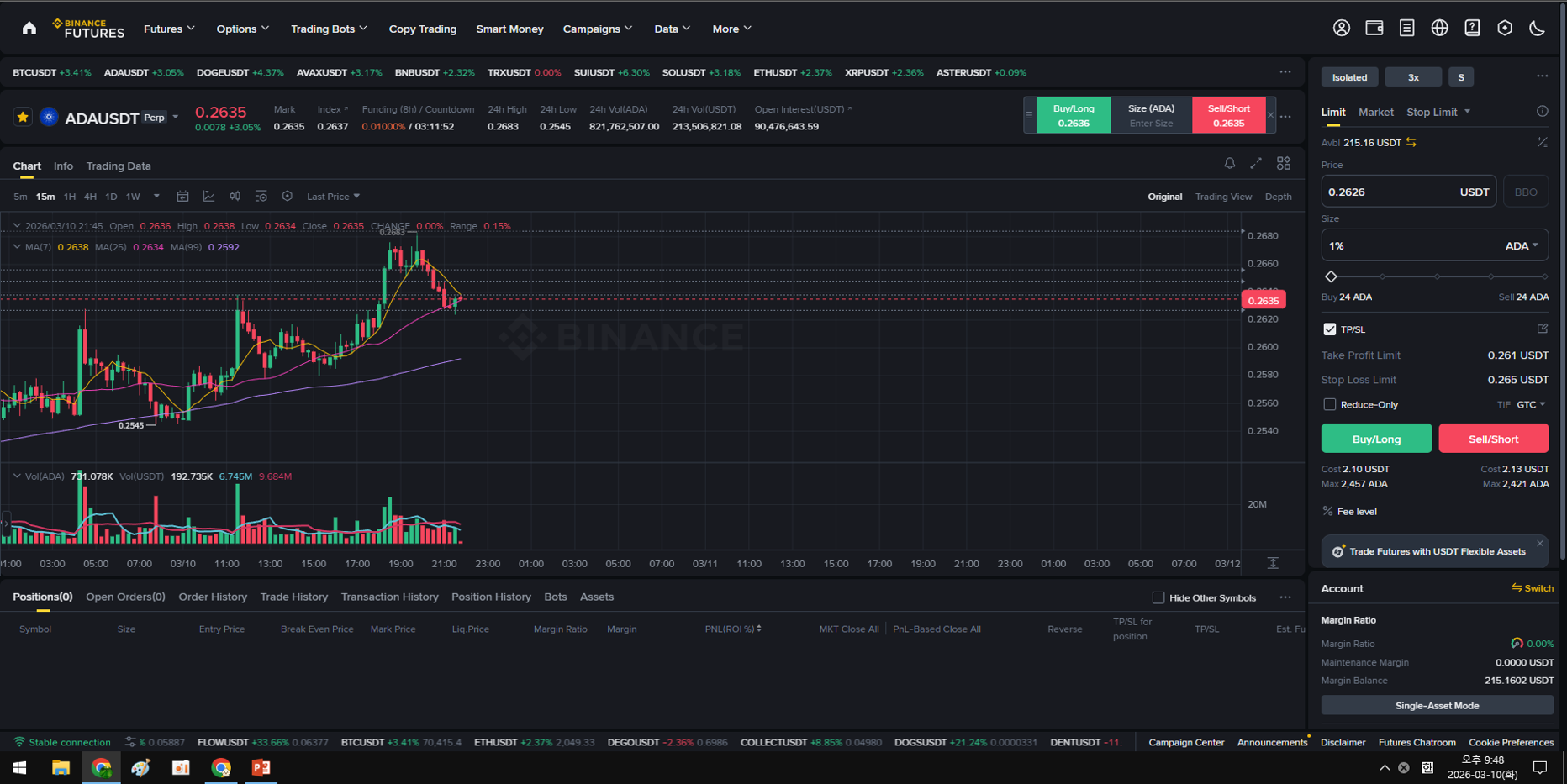Open the Open Orders(0) tab
Screen dimensions: 1567x784
pos(125,597)
